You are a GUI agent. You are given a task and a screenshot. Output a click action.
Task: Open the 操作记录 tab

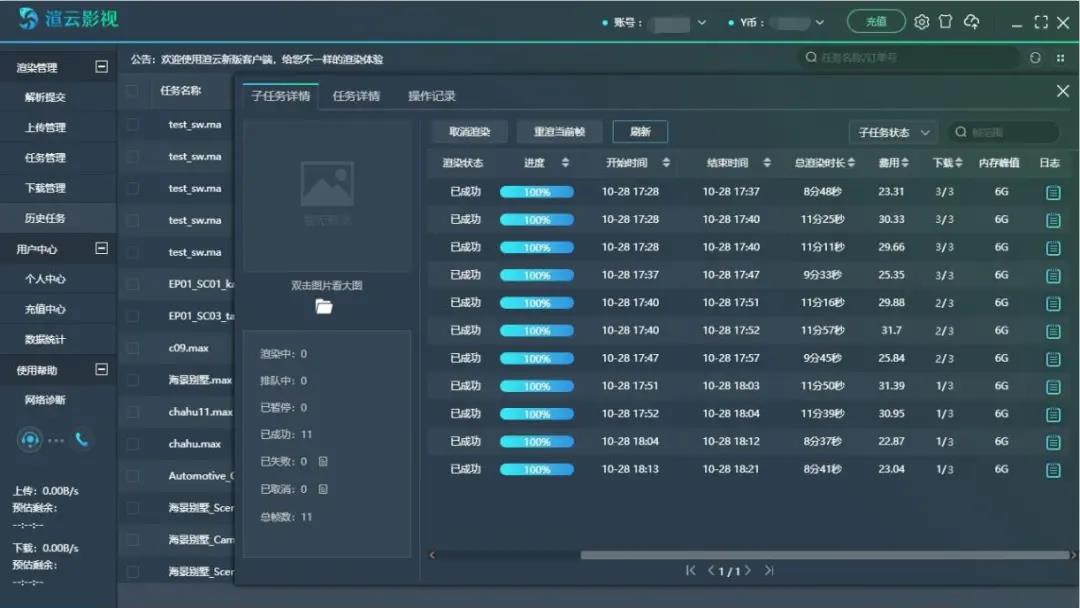point(431,96)
